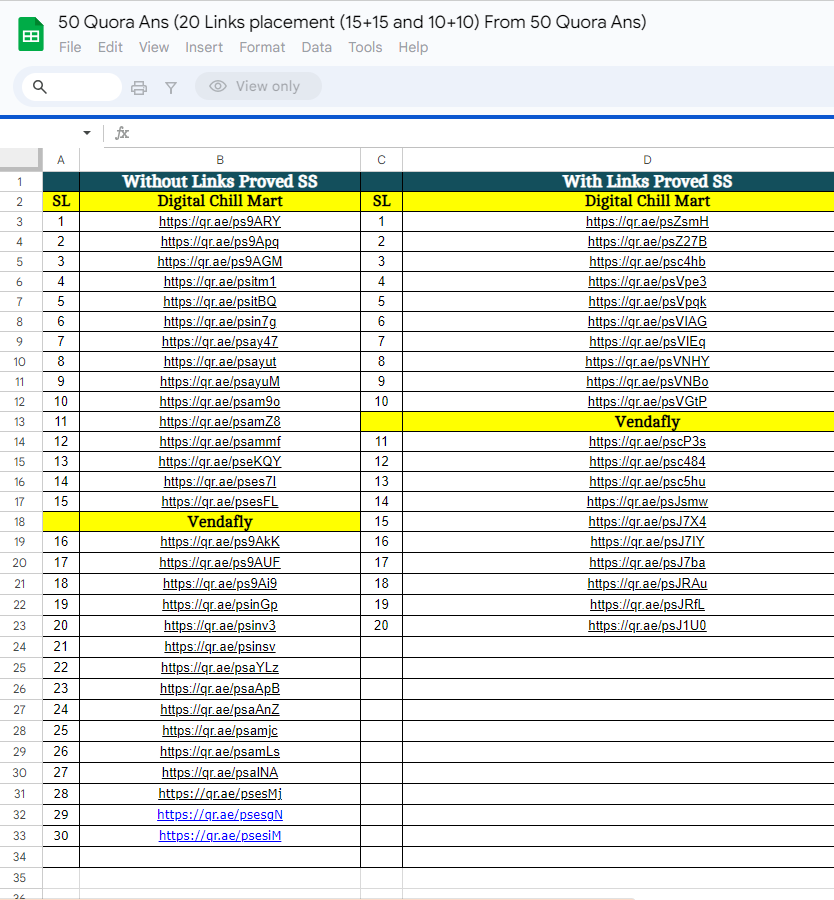Open link https://qr.ae/psJsmw
The width and height of the screenshot is (834, 900).
coord(647,502)
